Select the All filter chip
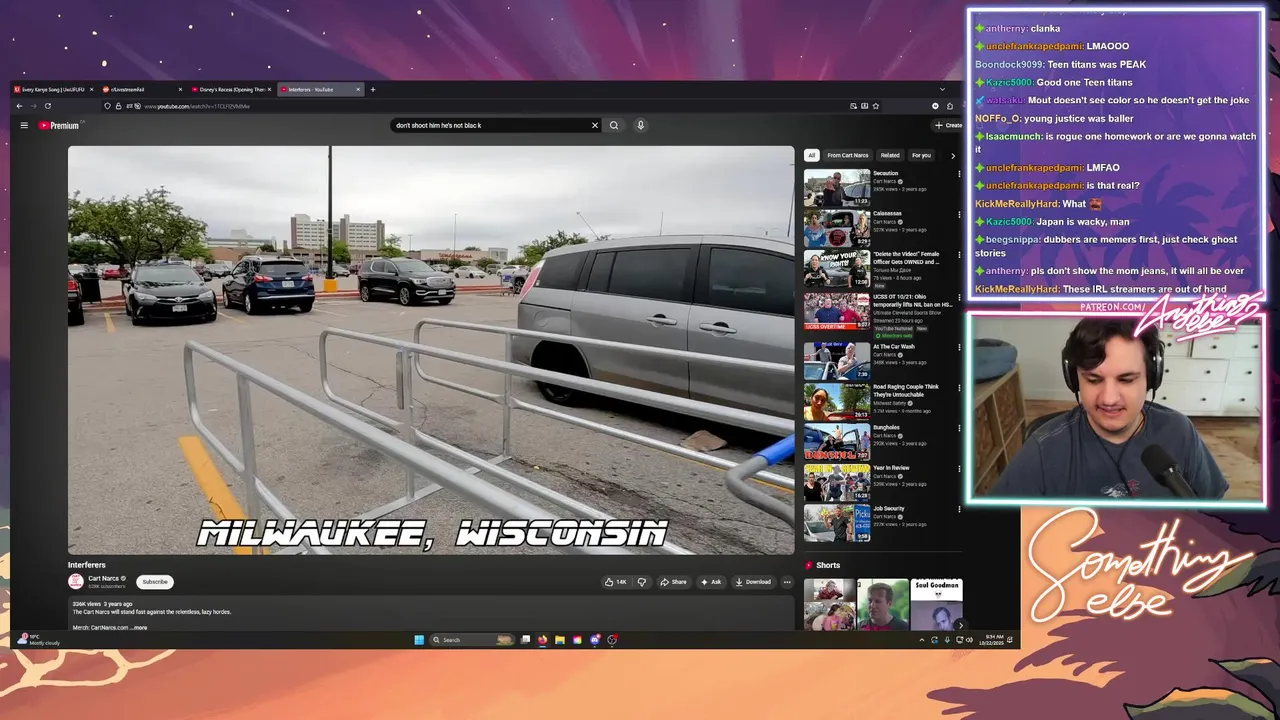Screen dimensions: 1280x720 [x=812, y=155]
